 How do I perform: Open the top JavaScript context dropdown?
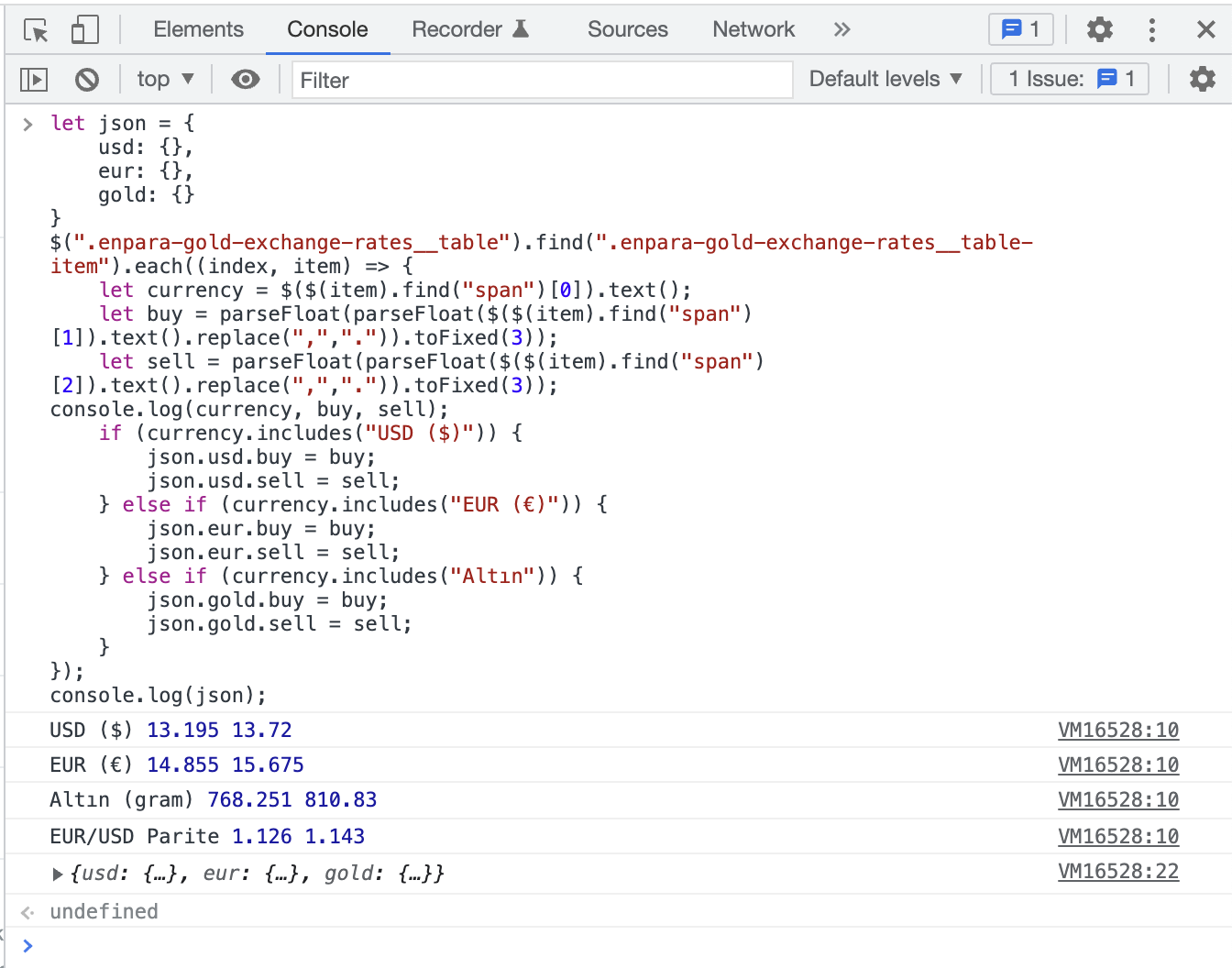[x=165, y=80]
